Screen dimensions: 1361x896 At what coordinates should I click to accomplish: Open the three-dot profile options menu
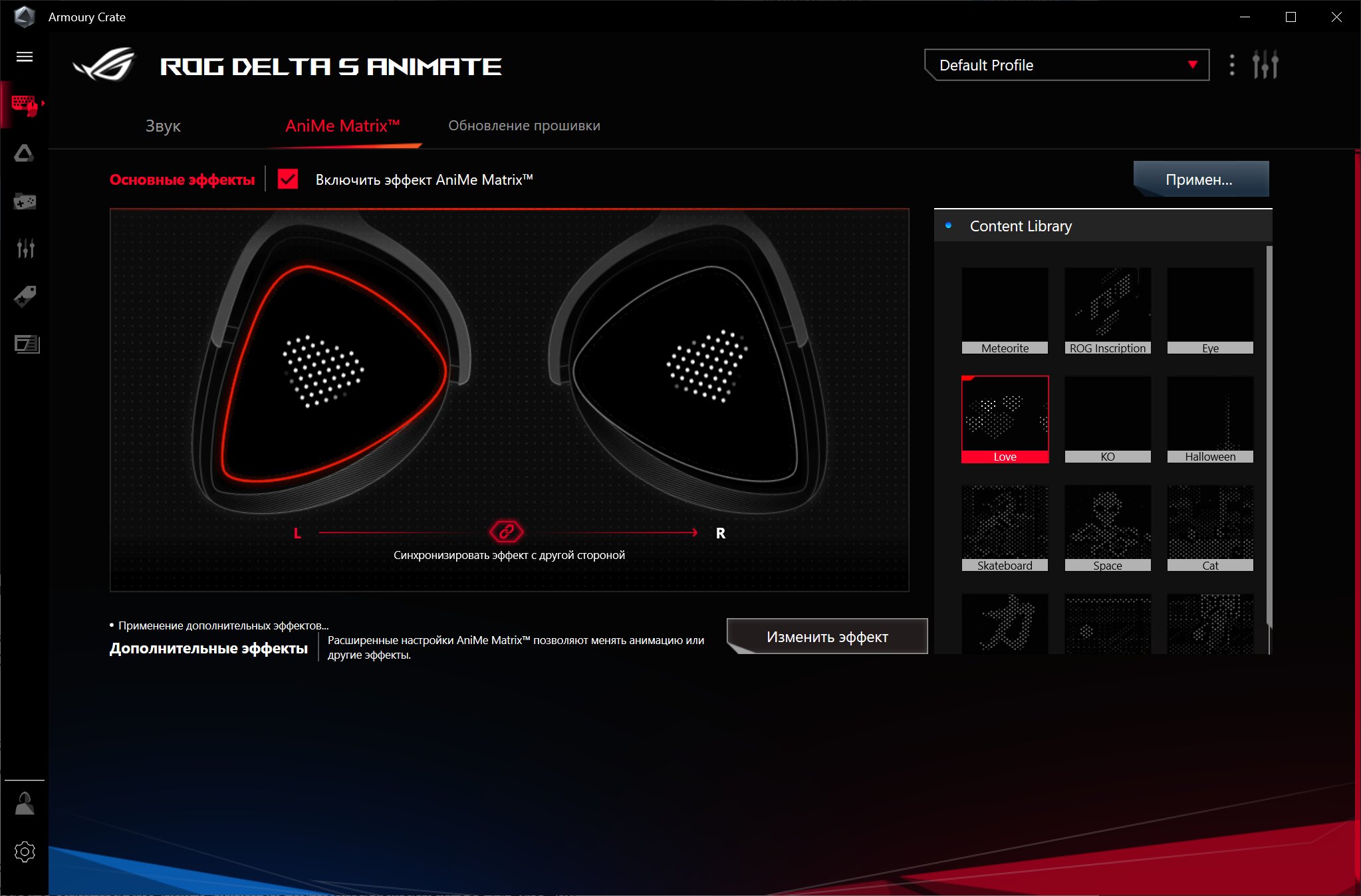pos(1232,65)
